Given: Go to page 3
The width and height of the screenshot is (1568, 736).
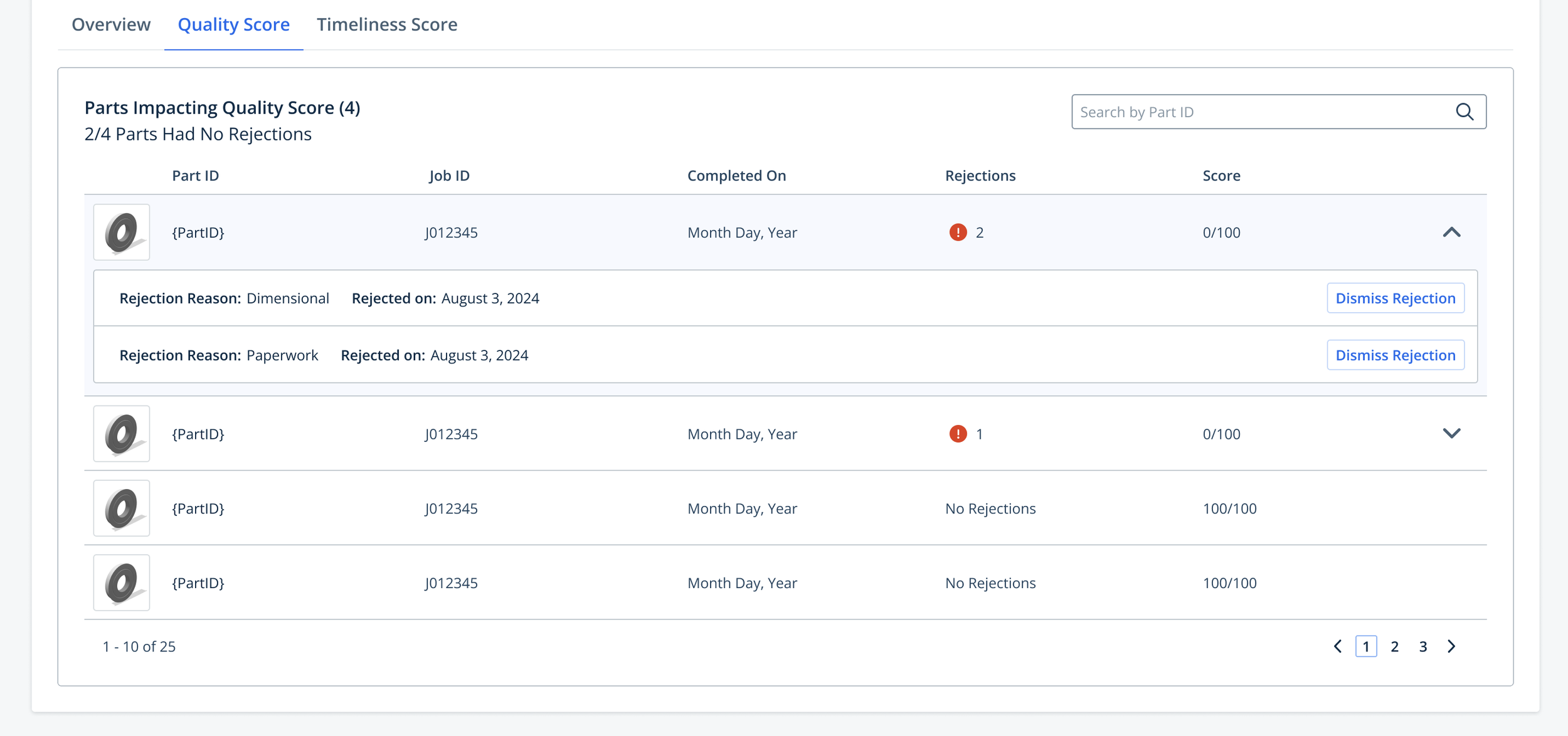Looking at the screenshot, I should coord(1423,646).
